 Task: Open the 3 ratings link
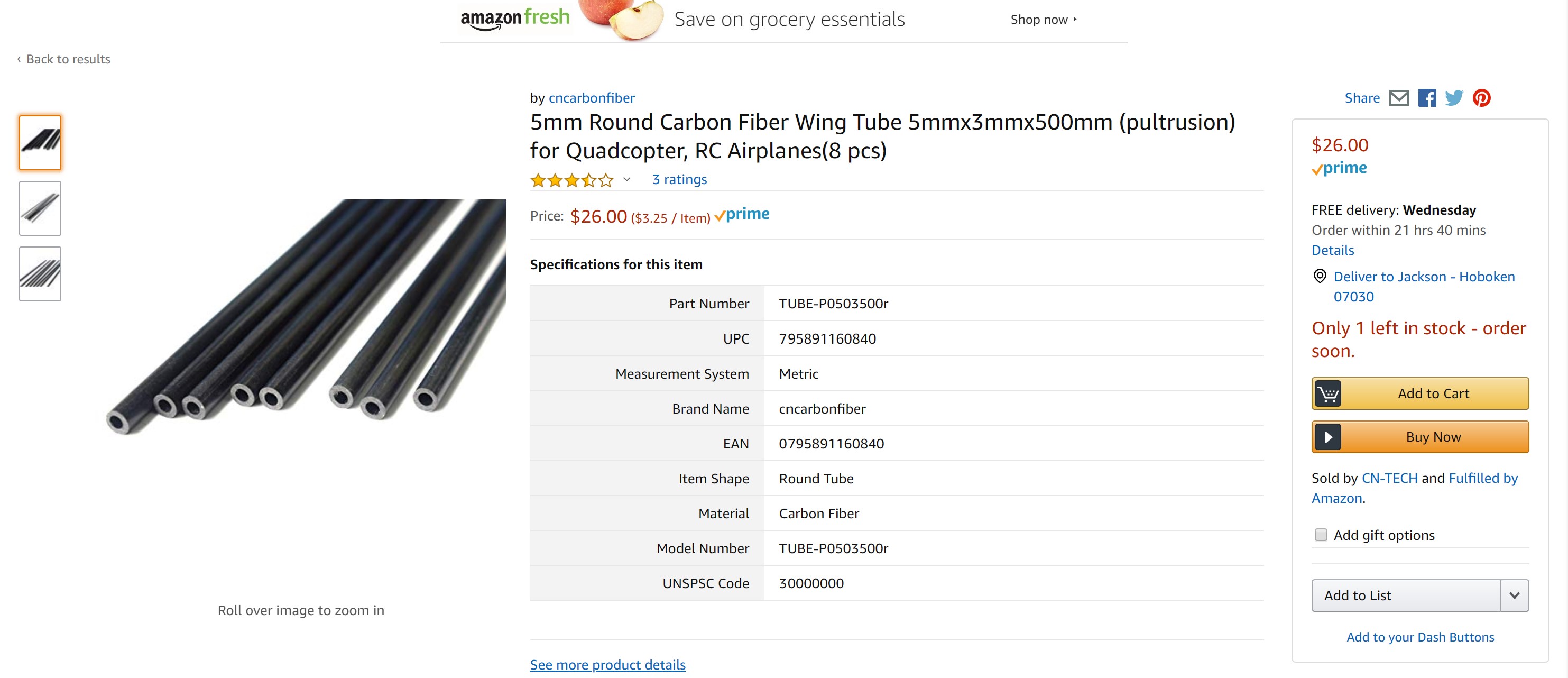point(679,180)
